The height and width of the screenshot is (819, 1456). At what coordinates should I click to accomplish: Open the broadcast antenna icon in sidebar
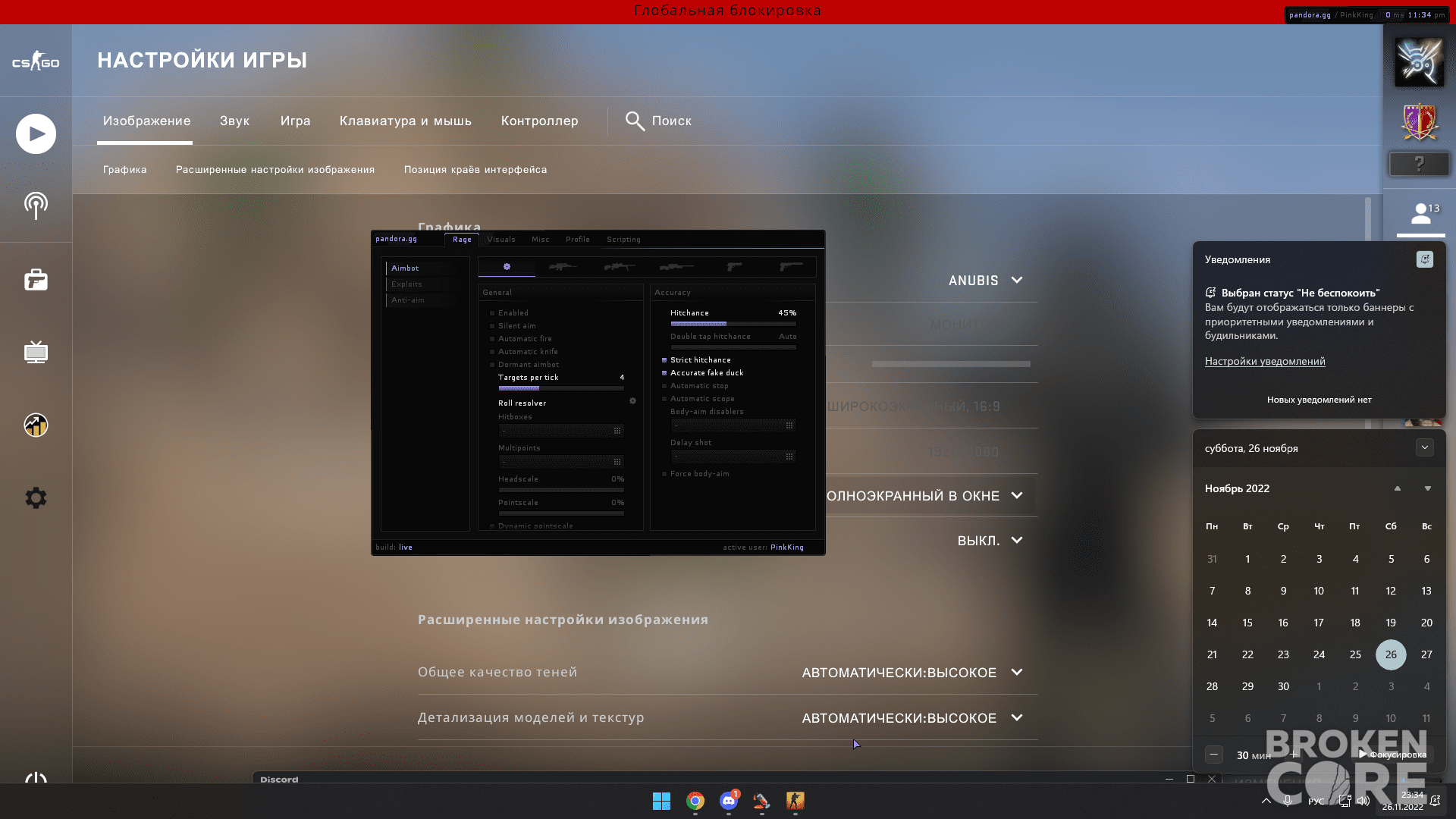[x=36, y=206]
